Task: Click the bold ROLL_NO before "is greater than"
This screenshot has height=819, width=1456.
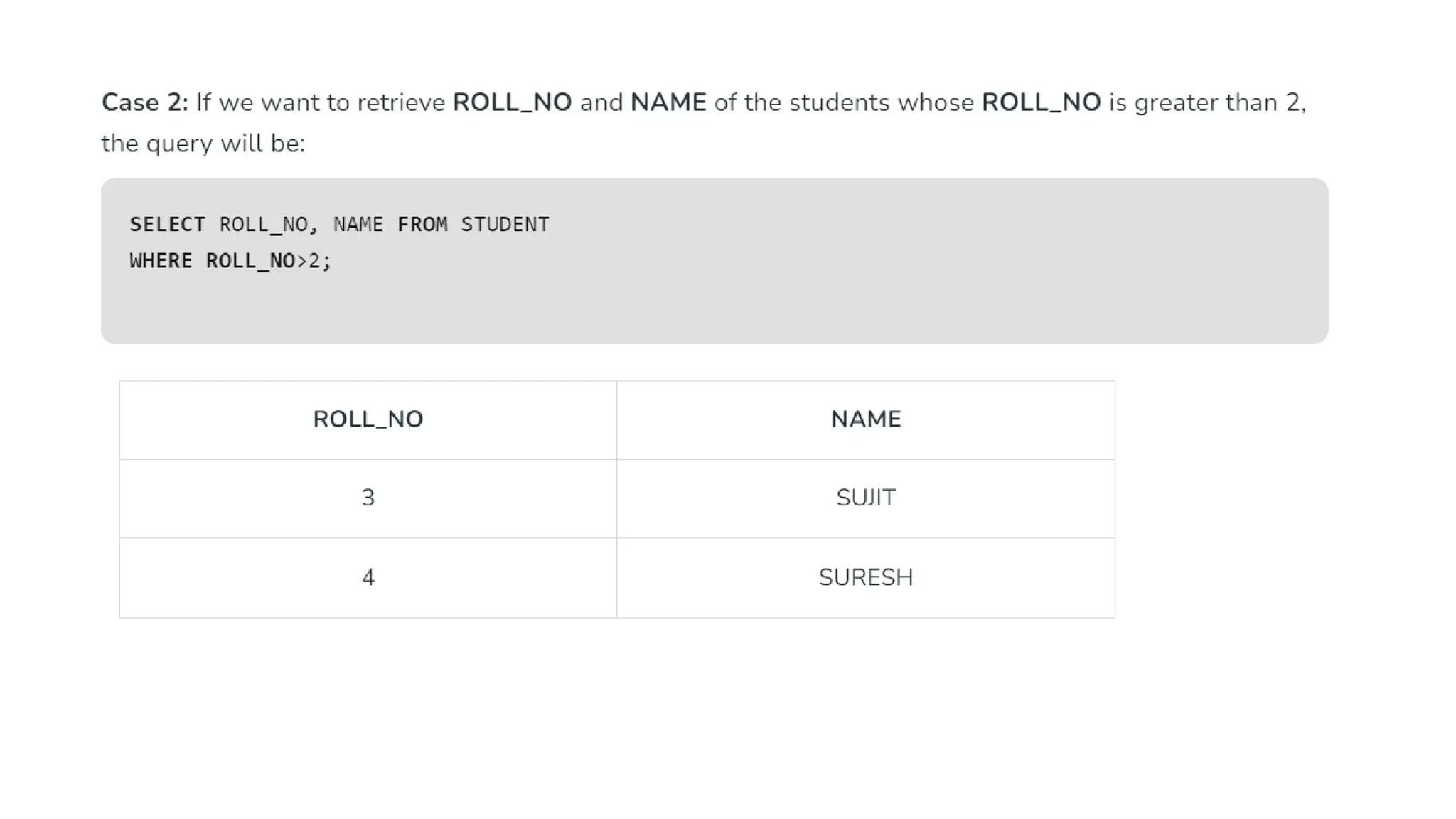Action: 1041,102
